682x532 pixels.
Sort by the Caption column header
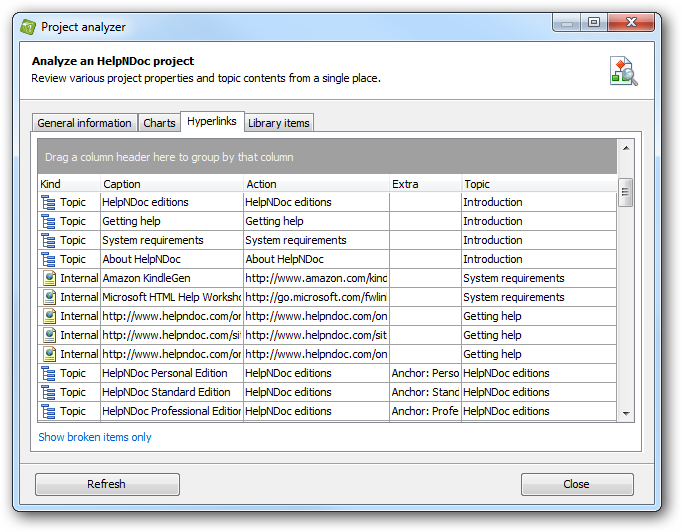[x=172, y=184]
